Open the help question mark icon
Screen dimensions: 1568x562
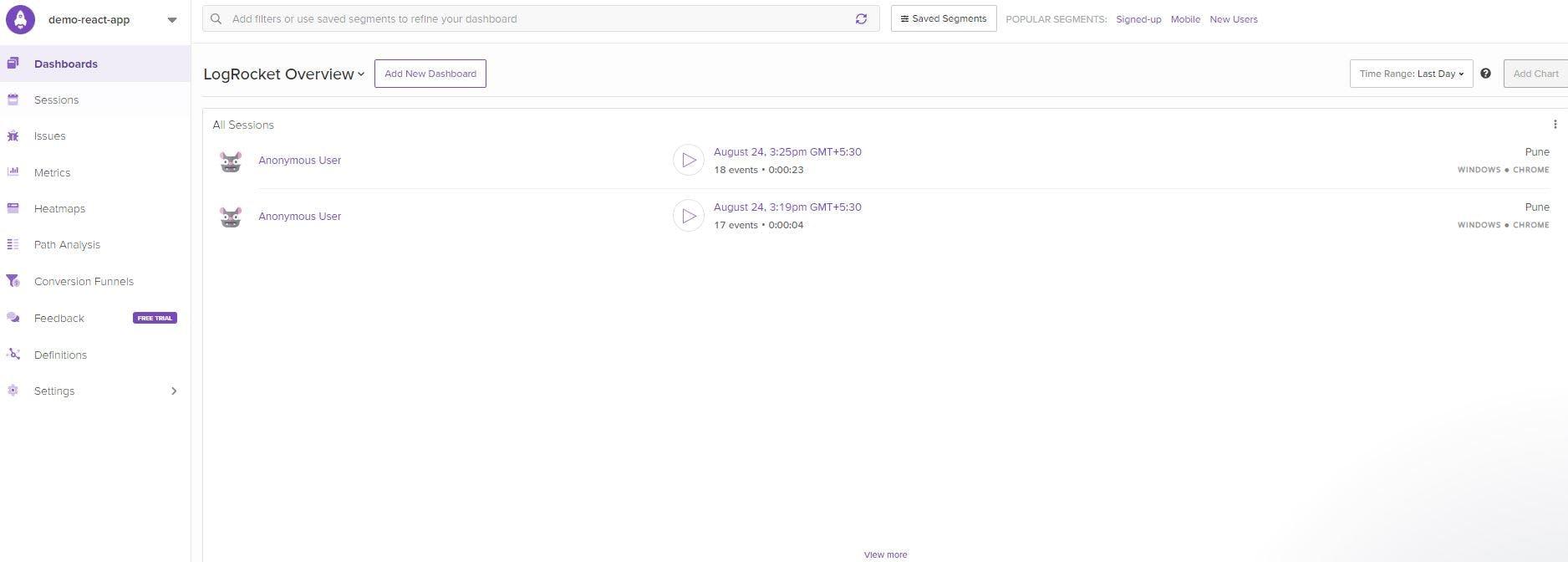tap(1485, 74)
